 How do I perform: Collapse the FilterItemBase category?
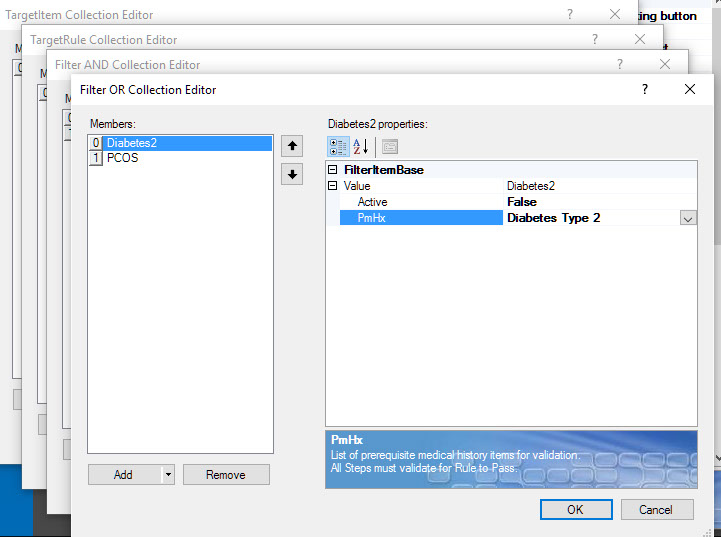333,170
